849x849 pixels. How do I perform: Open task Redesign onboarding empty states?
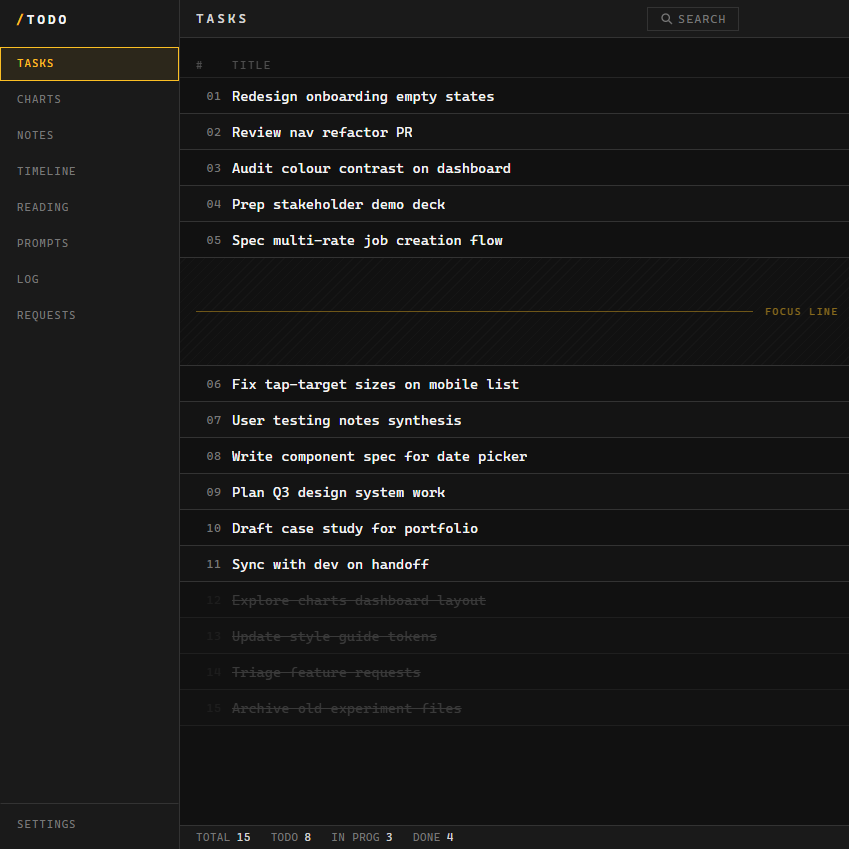click(514, 96)
